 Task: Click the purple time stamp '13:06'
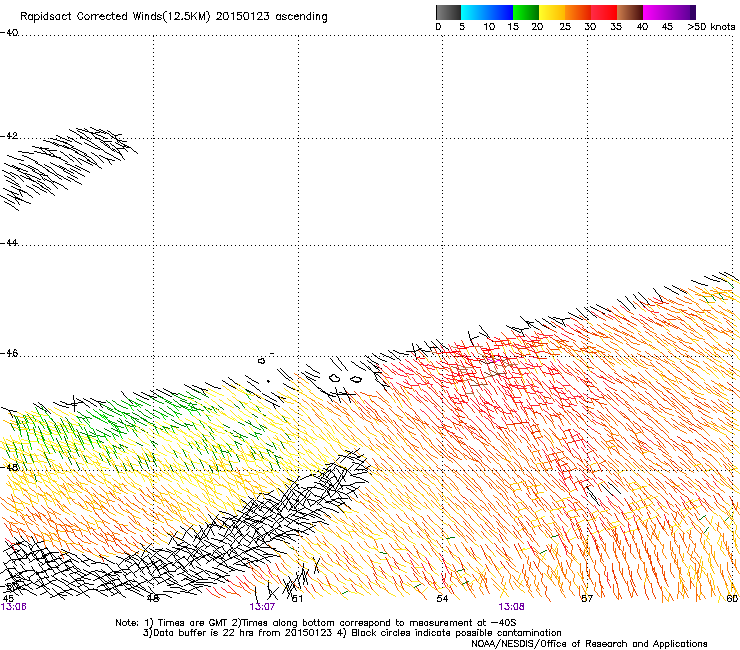[x=14, y=607]
